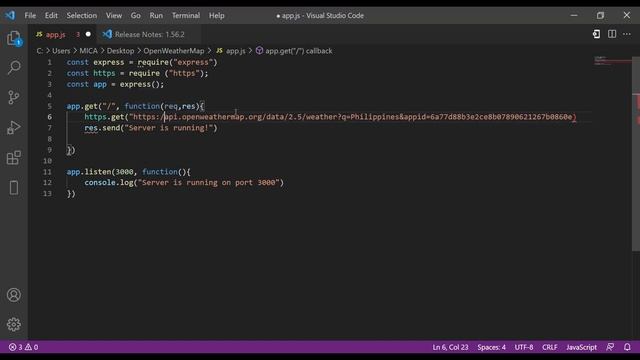Open the editor More Actions ellipsis

click(x=627, y=34)
